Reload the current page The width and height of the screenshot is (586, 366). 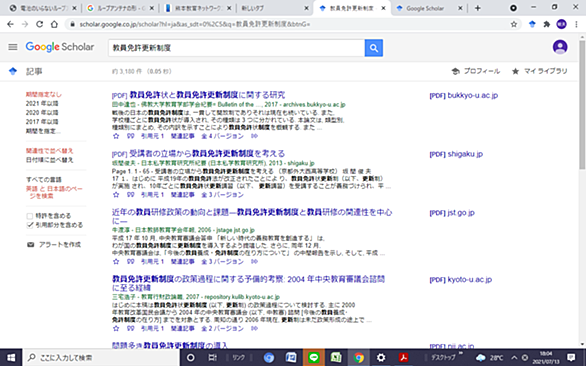[39, 24]
